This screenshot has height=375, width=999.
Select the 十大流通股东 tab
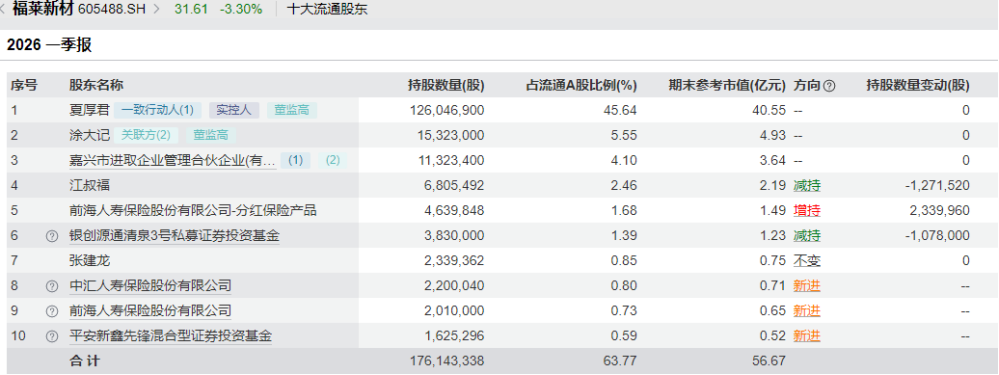coord(327,10)
